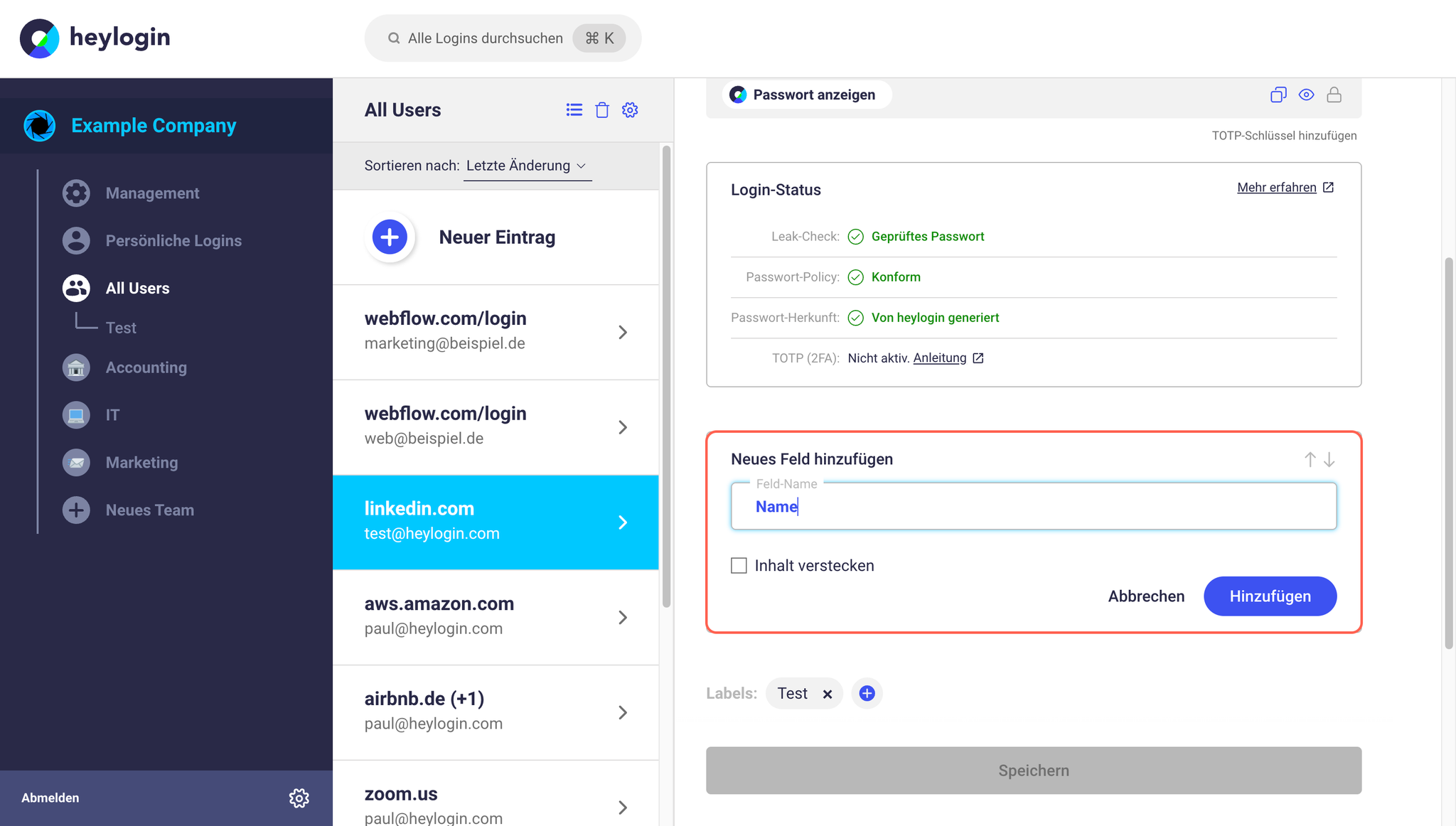Viewport: 1456px width, 826px height.
Task: Open Management in sidebar
Action: [152, 193]
